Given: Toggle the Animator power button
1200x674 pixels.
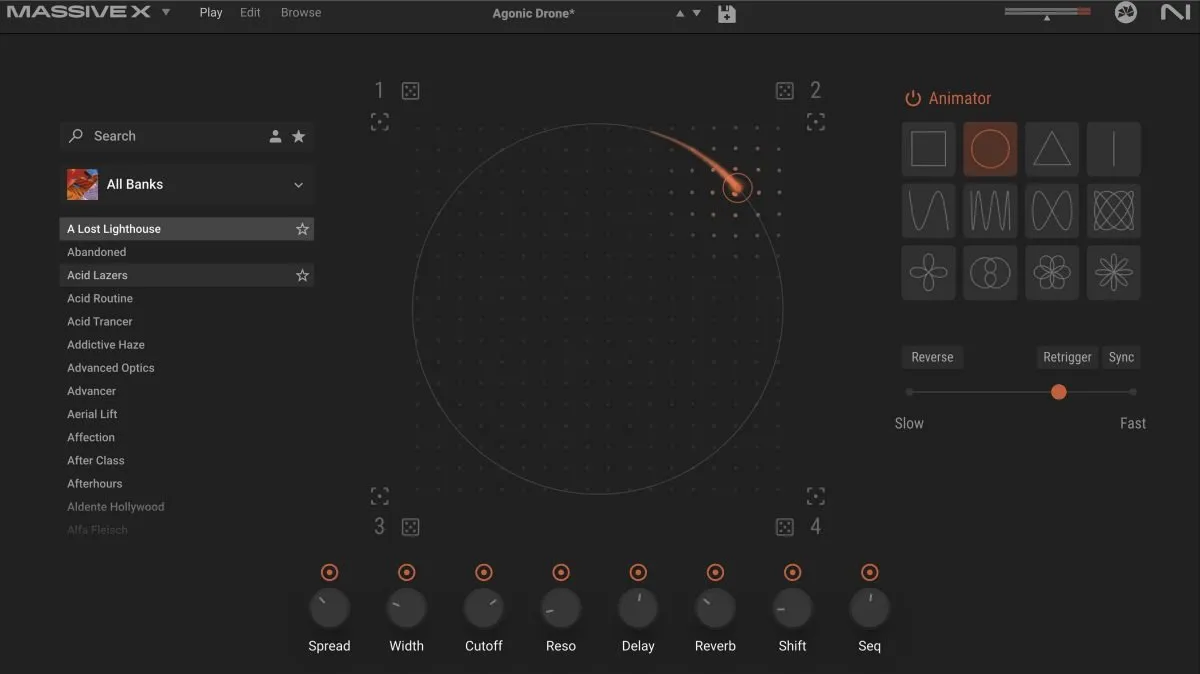Looking at the screenshot, I should 912,98.
